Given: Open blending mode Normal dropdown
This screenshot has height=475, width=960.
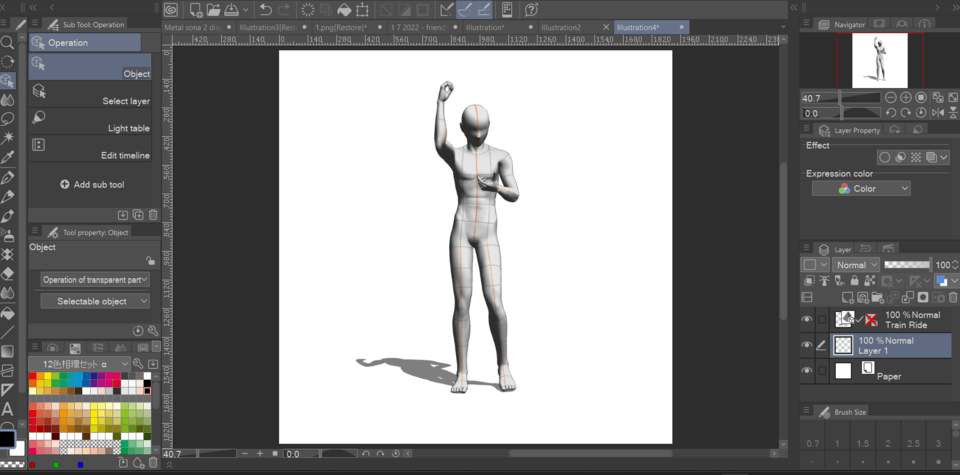Looking at the screenshot, I should pyautogui.click(x=856, y=265).
